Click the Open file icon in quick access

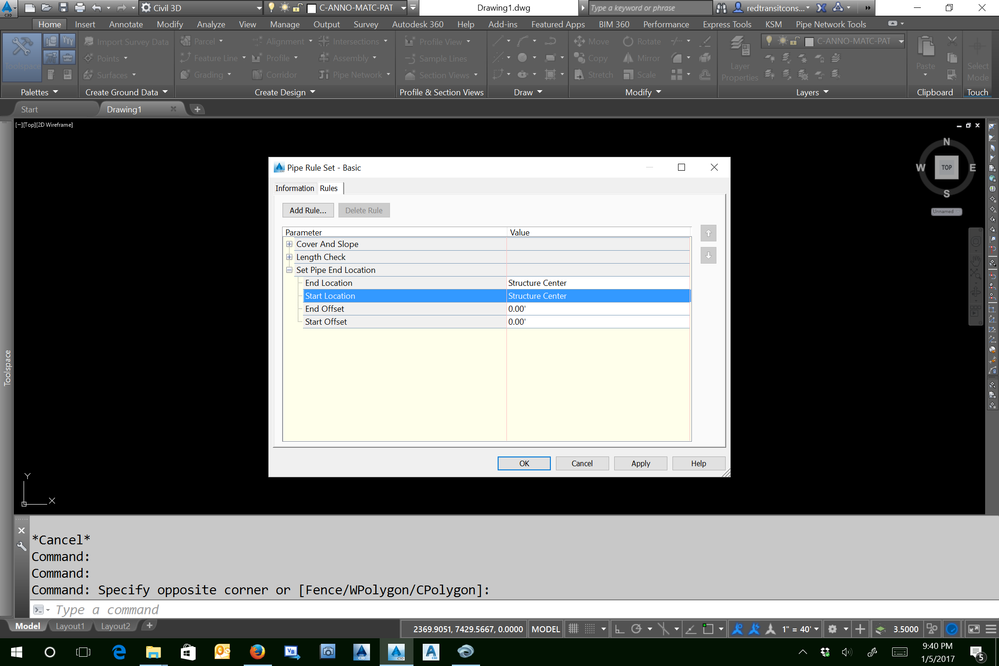[x=47, y=8]
